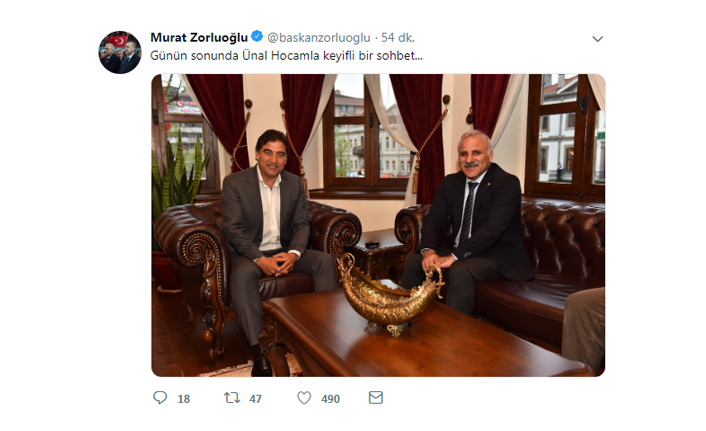
Task: Open the tweet via 54 dk. timestamp
Action: point(398,38)
